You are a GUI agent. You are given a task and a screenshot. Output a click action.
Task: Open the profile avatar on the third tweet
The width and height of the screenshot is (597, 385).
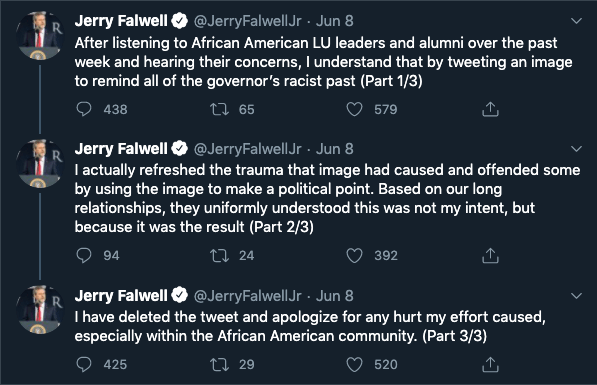click(x=40, y=310)
